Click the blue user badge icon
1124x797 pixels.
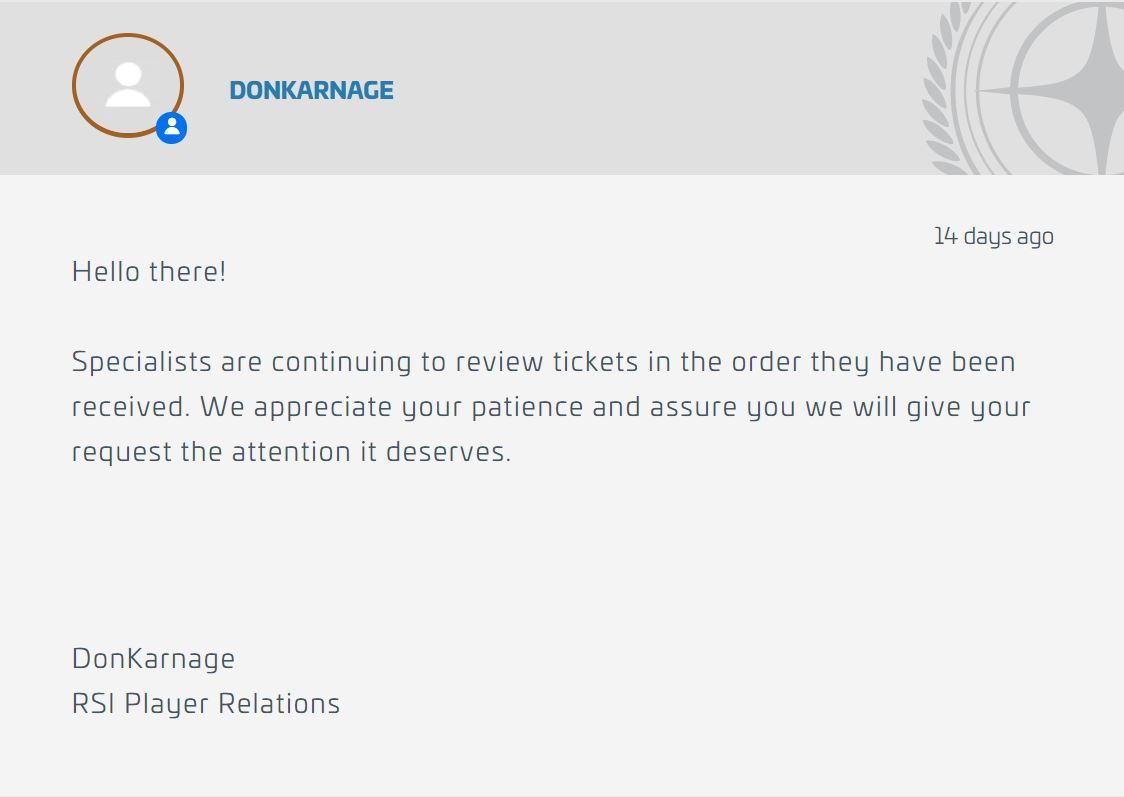point(171,128)
